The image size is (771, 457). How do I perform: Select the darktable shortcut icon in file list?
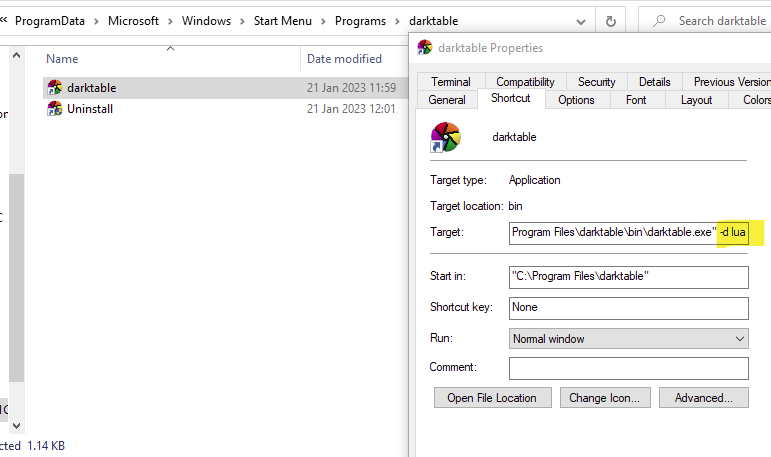point(55,88)
